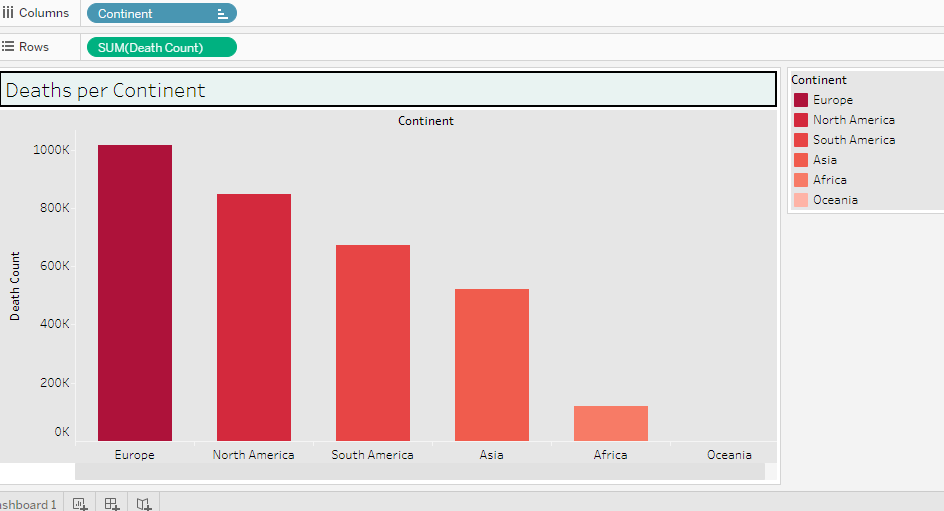Select the SUM(Death Count) pill in Rows

(x=160, y=48)
